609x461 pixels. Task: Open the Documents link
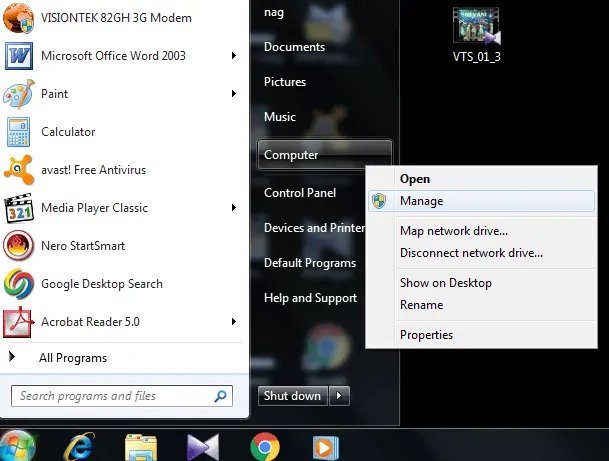pos(294,47)
